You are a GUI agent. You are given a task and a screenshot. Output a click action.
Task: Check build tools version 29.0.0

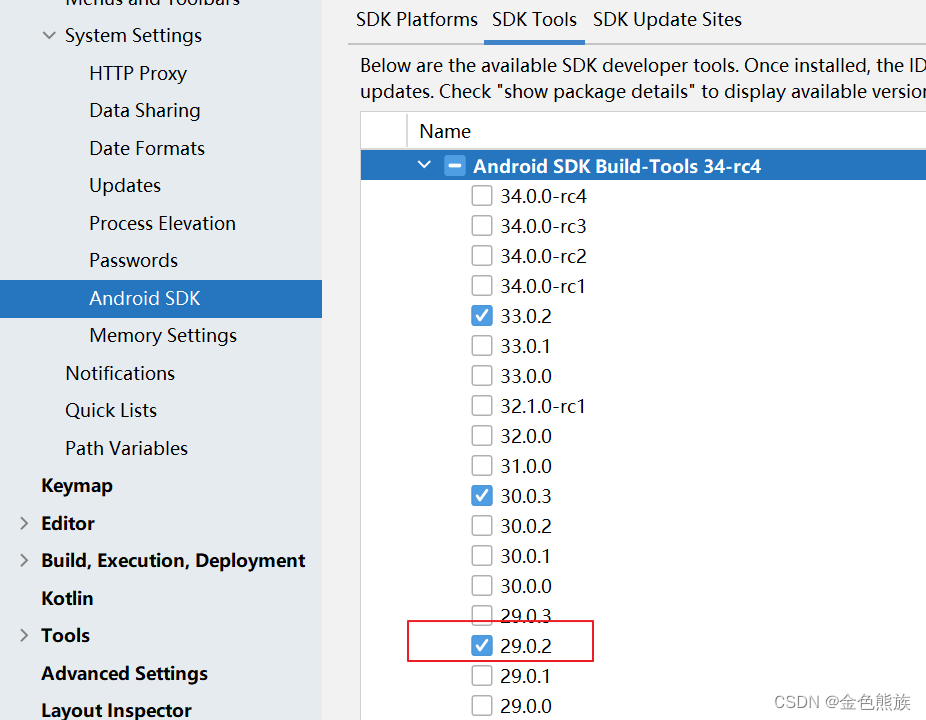click(482, 706)
